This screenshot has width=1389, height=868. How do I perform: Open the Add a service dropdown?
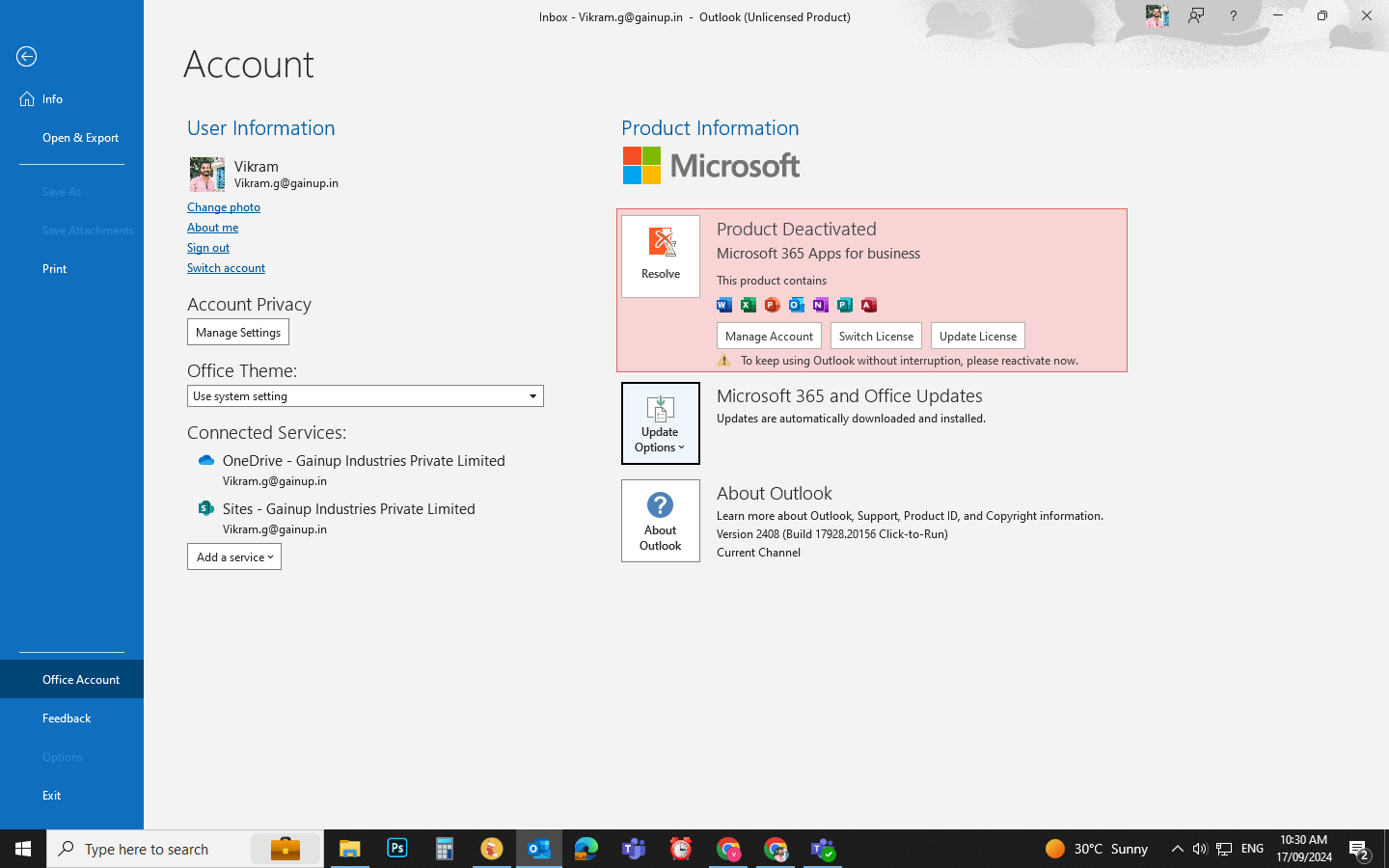click(x=234, y=557)
